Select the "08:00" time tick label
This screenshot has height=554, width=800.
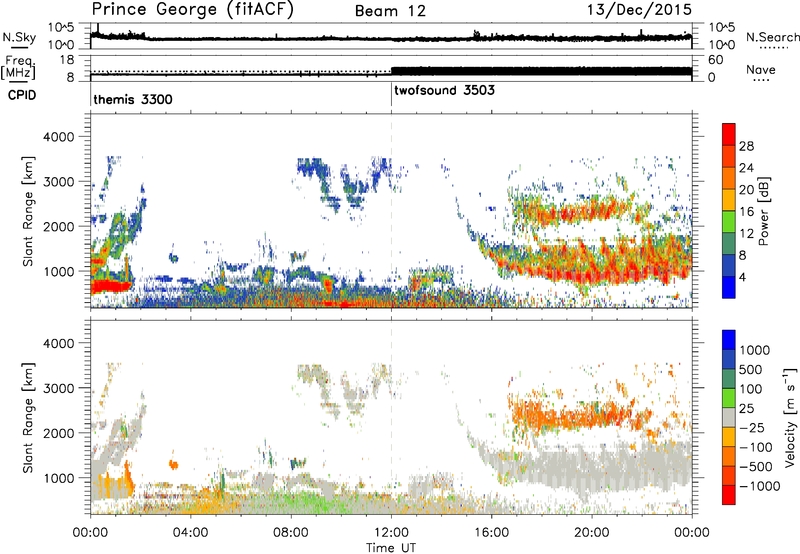(x=291, y=533)
